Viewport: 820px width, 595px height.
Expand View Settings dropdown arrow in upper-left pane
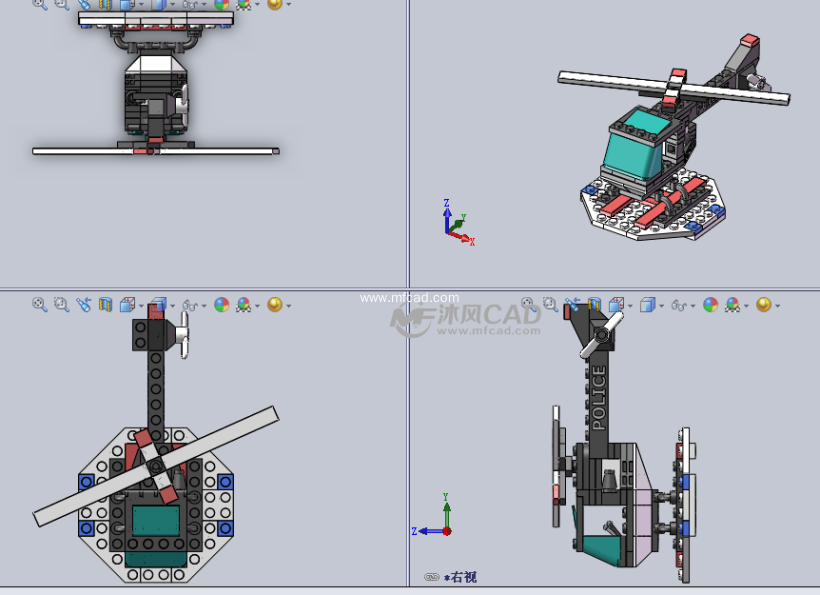pyautogui.click(x=289, y=5)
